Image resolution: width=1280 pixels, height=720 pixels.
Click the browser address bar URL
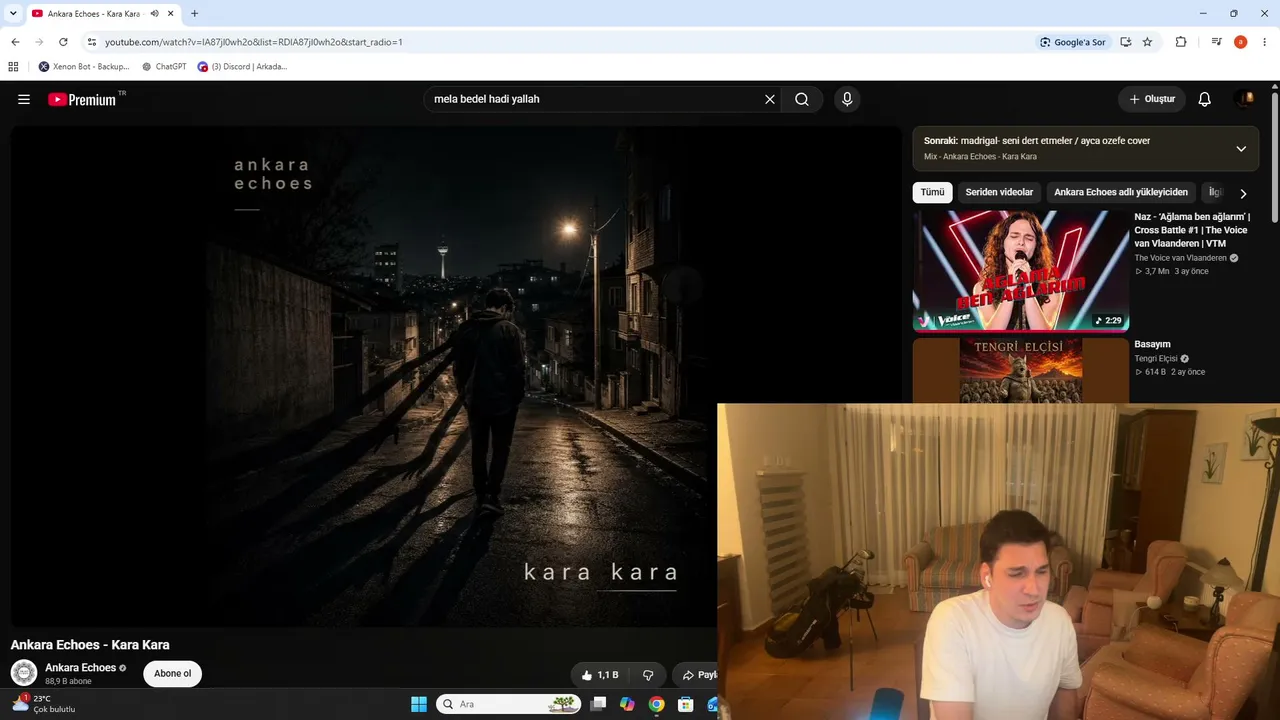[x=254, y=42]
